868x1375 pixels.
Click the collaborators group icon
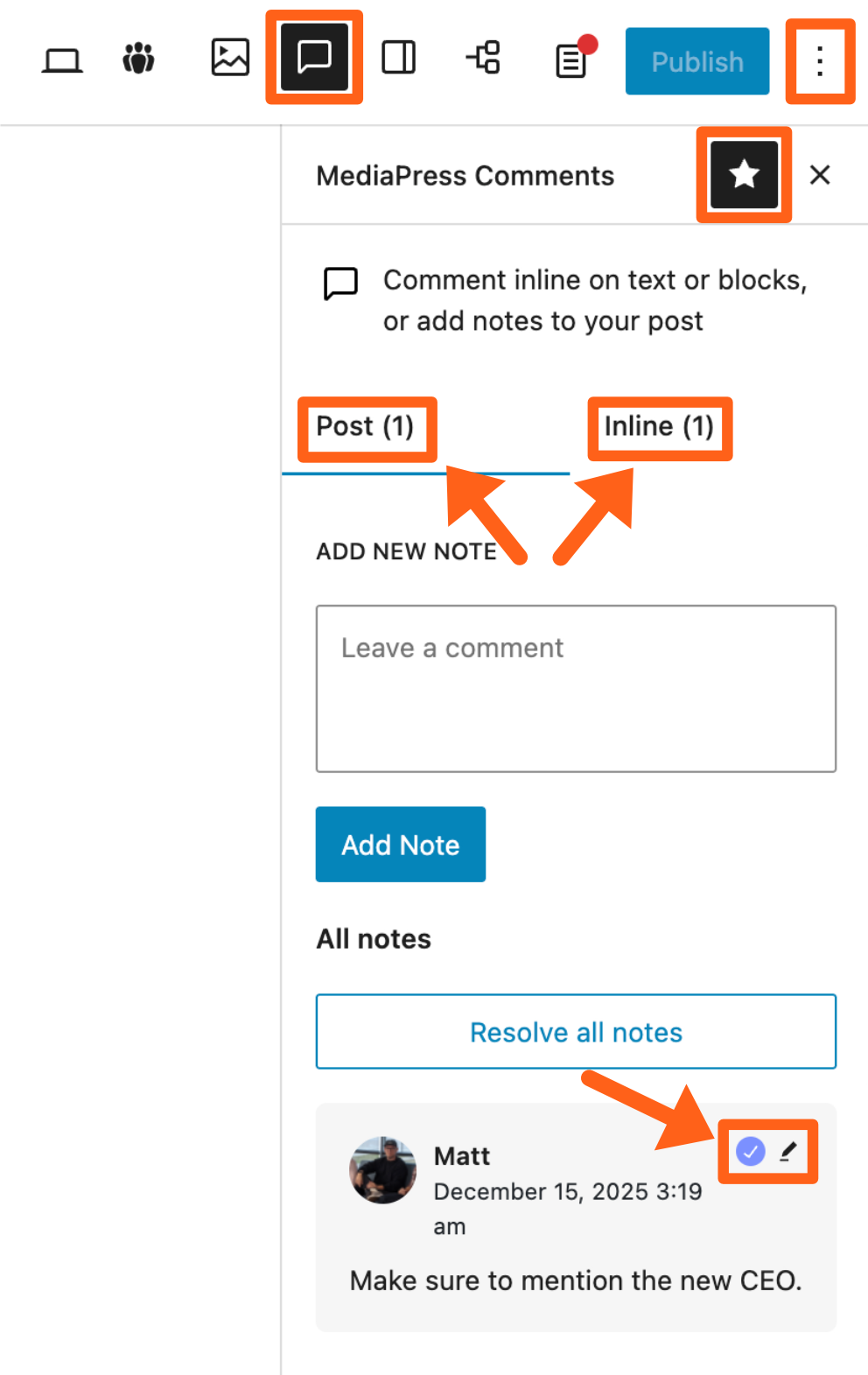[138, 59]
